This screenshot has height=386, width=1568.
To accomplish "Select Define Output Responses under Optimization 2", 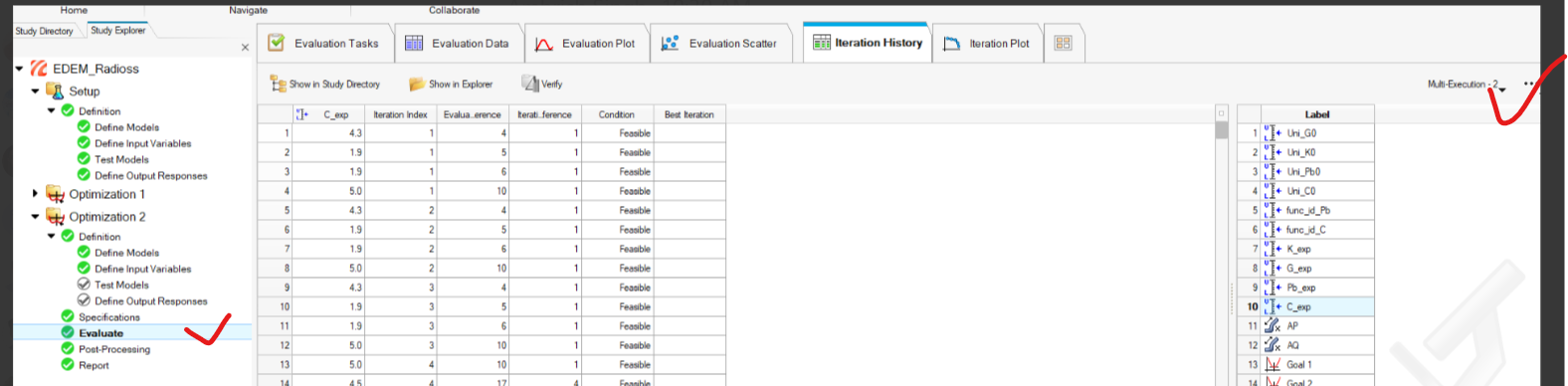I will pyautogui.click(x=151, y=301).
